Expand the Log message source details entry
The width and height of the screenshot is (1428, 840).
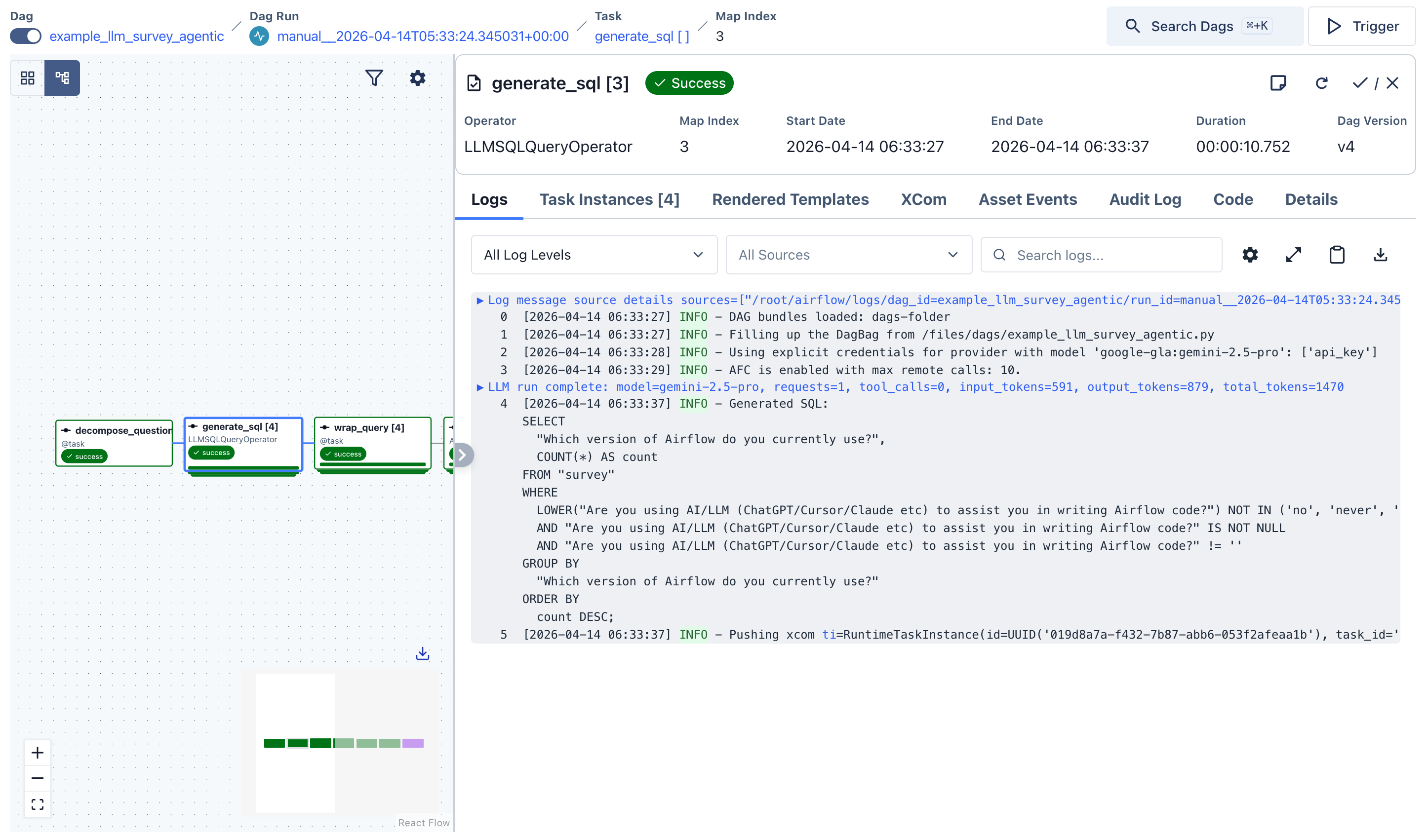point(480,300)
